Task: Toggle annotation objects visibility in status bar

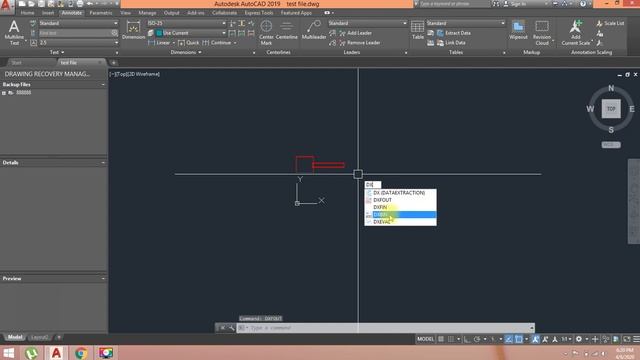Action: (x=535, y=339)
